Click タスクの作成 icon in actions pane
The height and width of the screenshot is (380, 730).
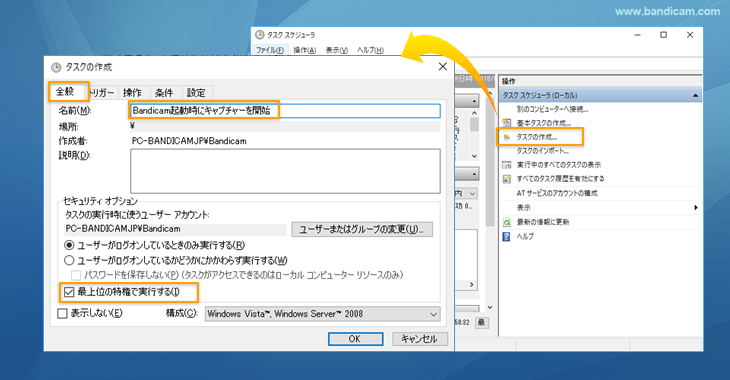(x=507, y=137)
